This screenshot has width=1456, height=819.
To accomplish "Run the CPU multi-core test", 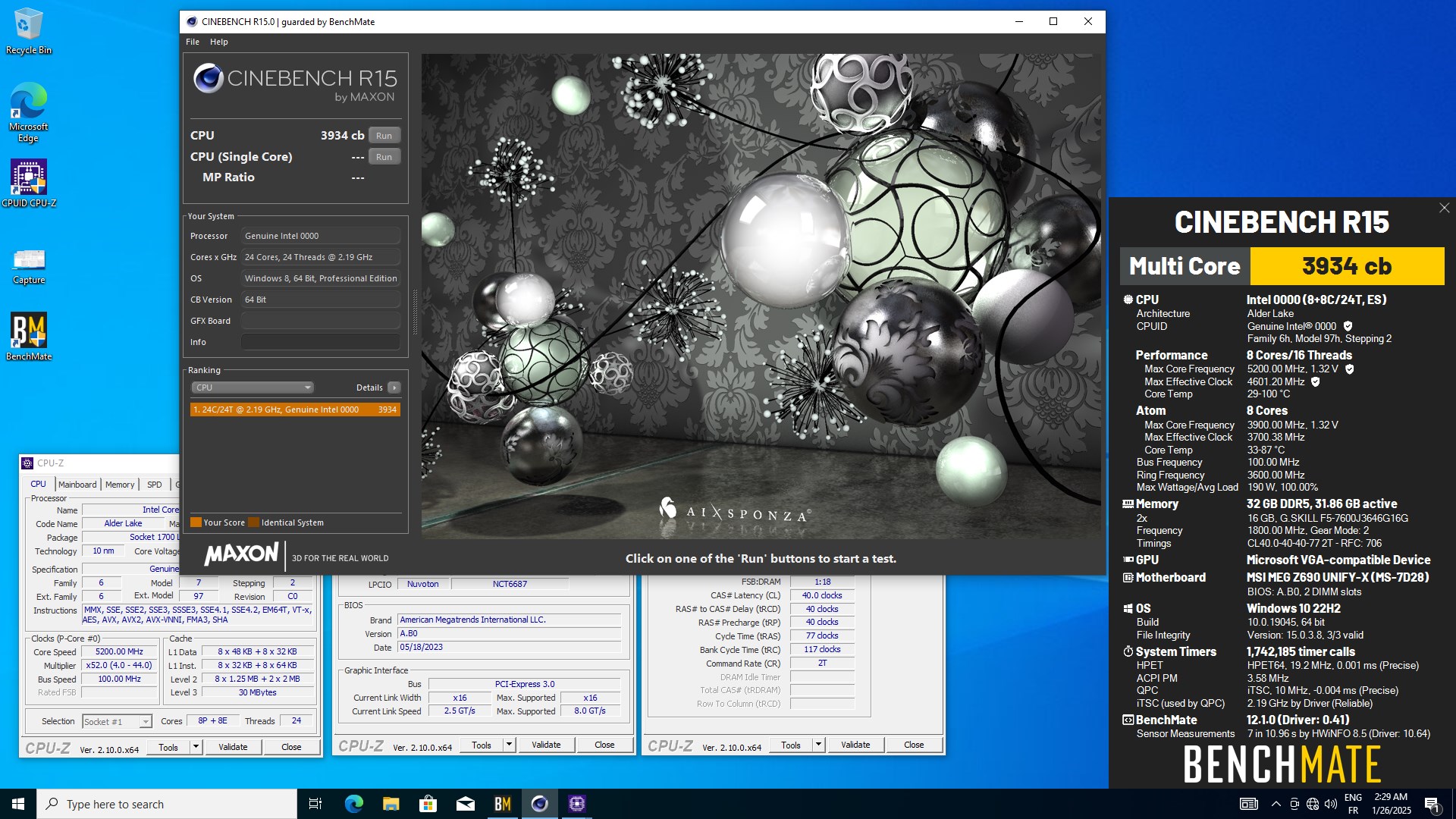I will coord(384,136).
